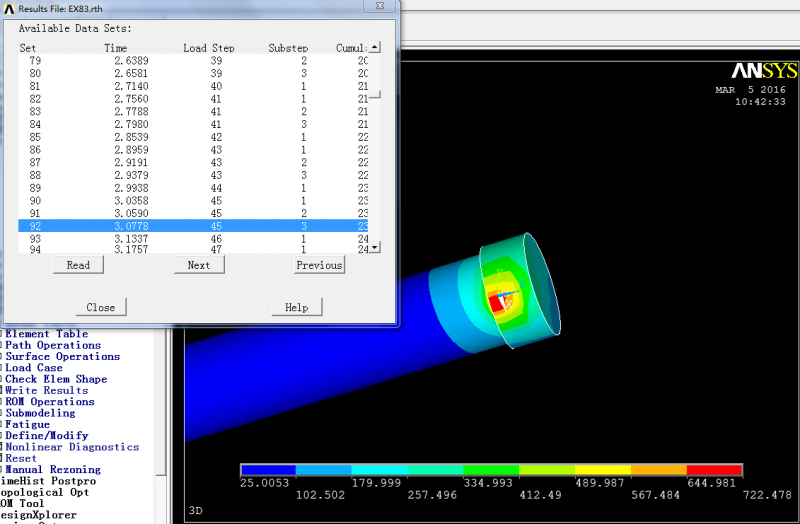Click the data set list scroll down arrow
The image size is (800, 524).
tap(374, 247)
